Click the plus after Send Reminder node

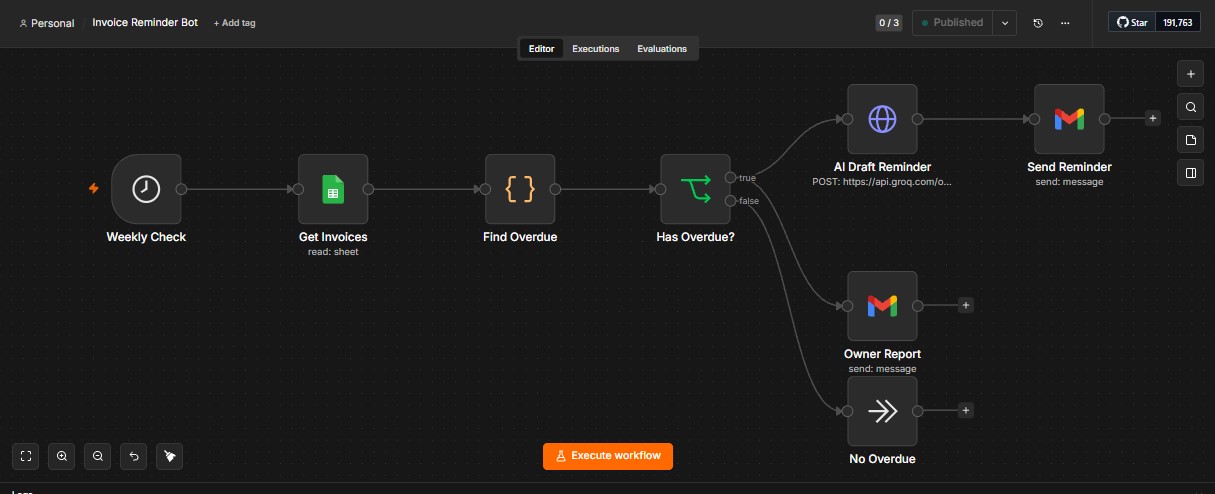click(1152, 118)
